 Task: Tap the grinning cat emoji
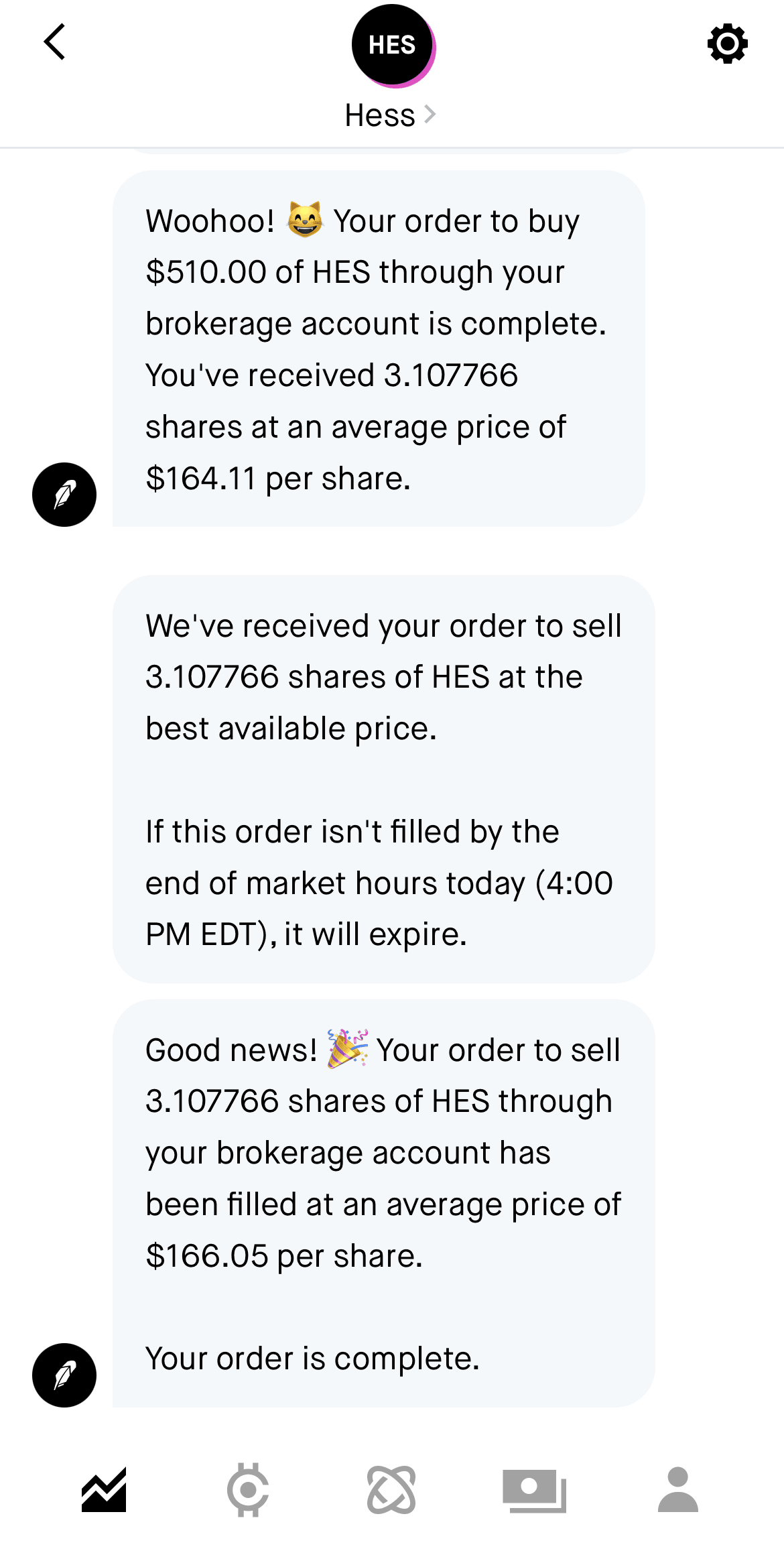(304, 220)
